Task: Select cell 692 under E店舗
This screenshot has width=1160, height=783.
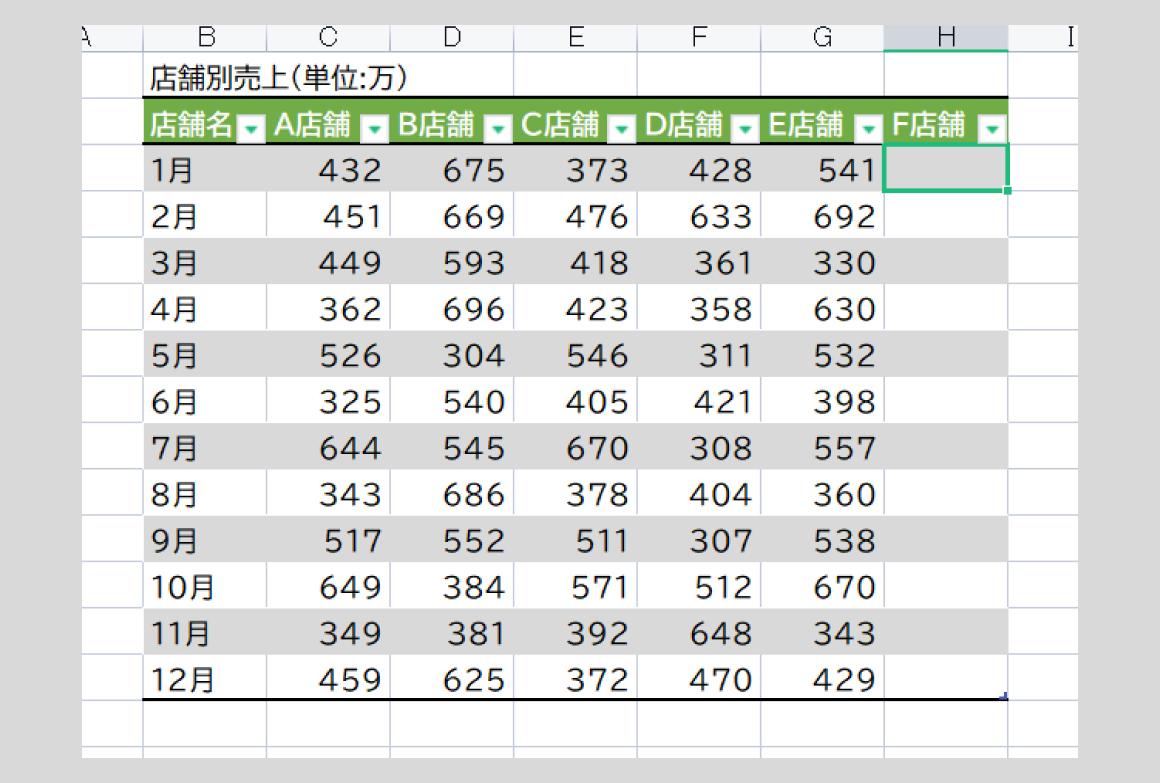Action: [x=823, y=215]
